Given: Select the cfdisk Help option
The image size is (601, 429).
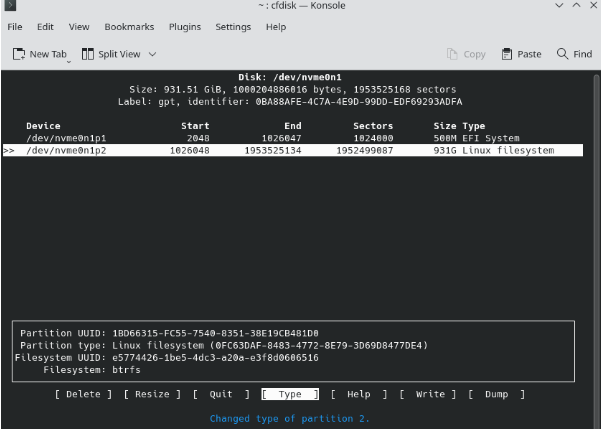Looking at the screenshot, I should pyautogui.click(x=359, y=394).
